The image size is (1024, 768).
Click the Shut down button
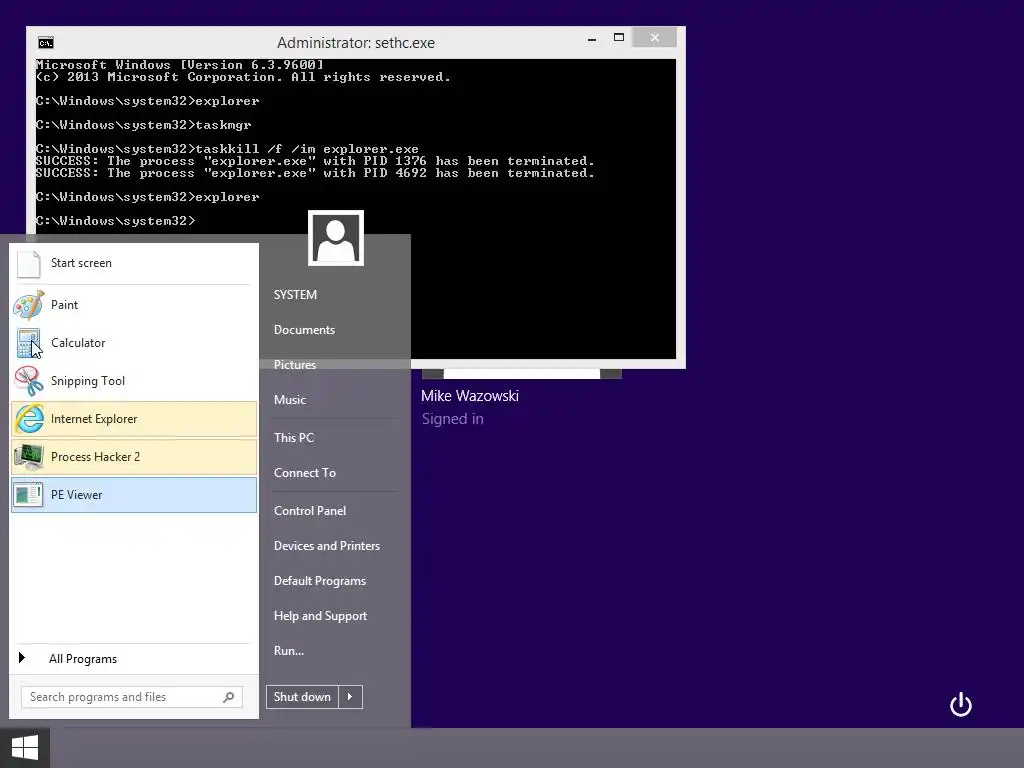[x=302, y=697]
